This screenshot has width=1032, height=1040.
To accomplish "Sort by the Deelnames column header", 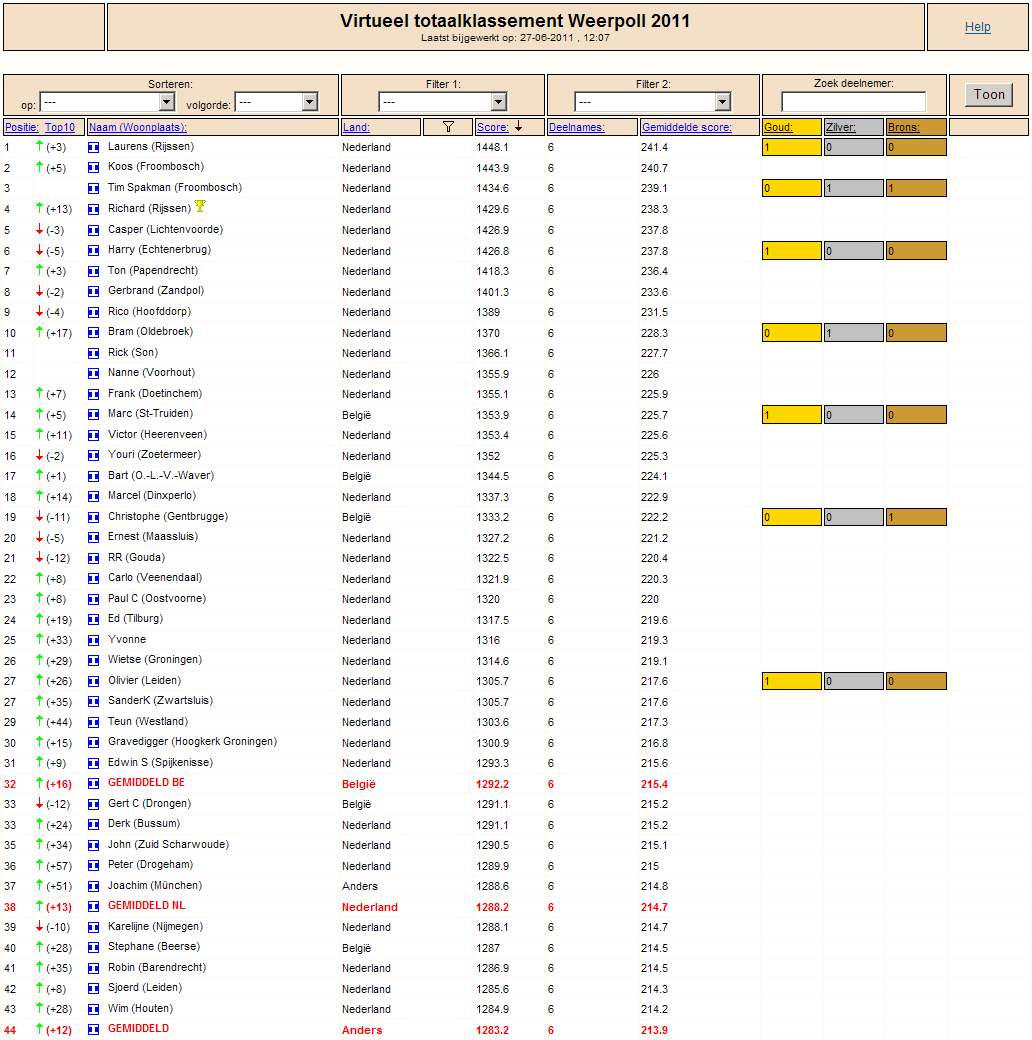I will click(x=577, y=127).
